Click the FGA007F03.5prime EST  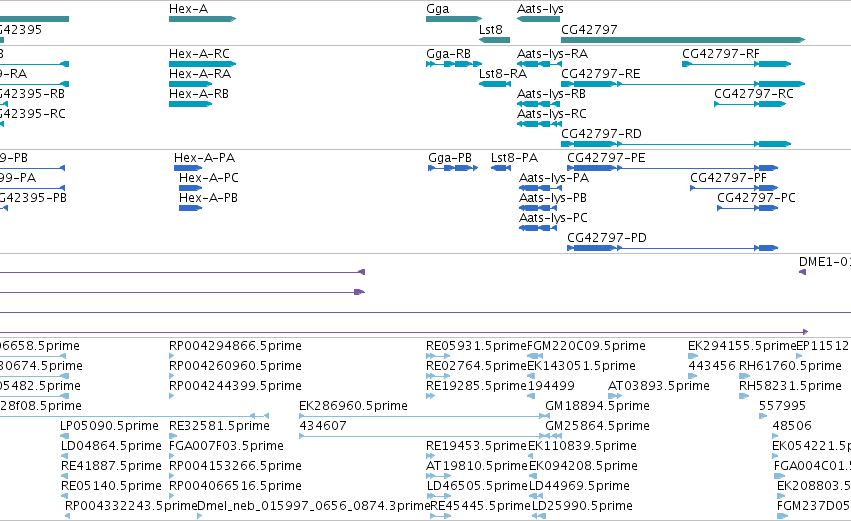tap(172, 456)
